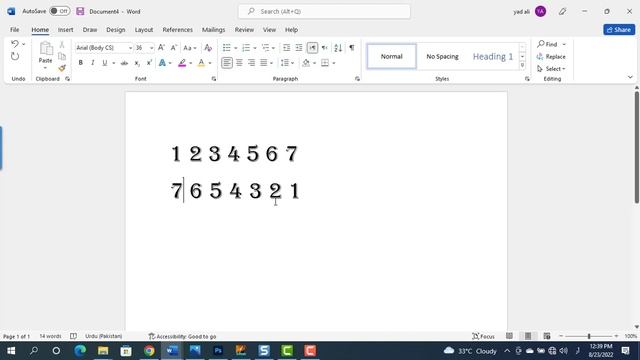Image resolution: width=640 pixels, height=360 pixels.
Task: Open line spacing dropdown
Action: (x=287, y=63)
